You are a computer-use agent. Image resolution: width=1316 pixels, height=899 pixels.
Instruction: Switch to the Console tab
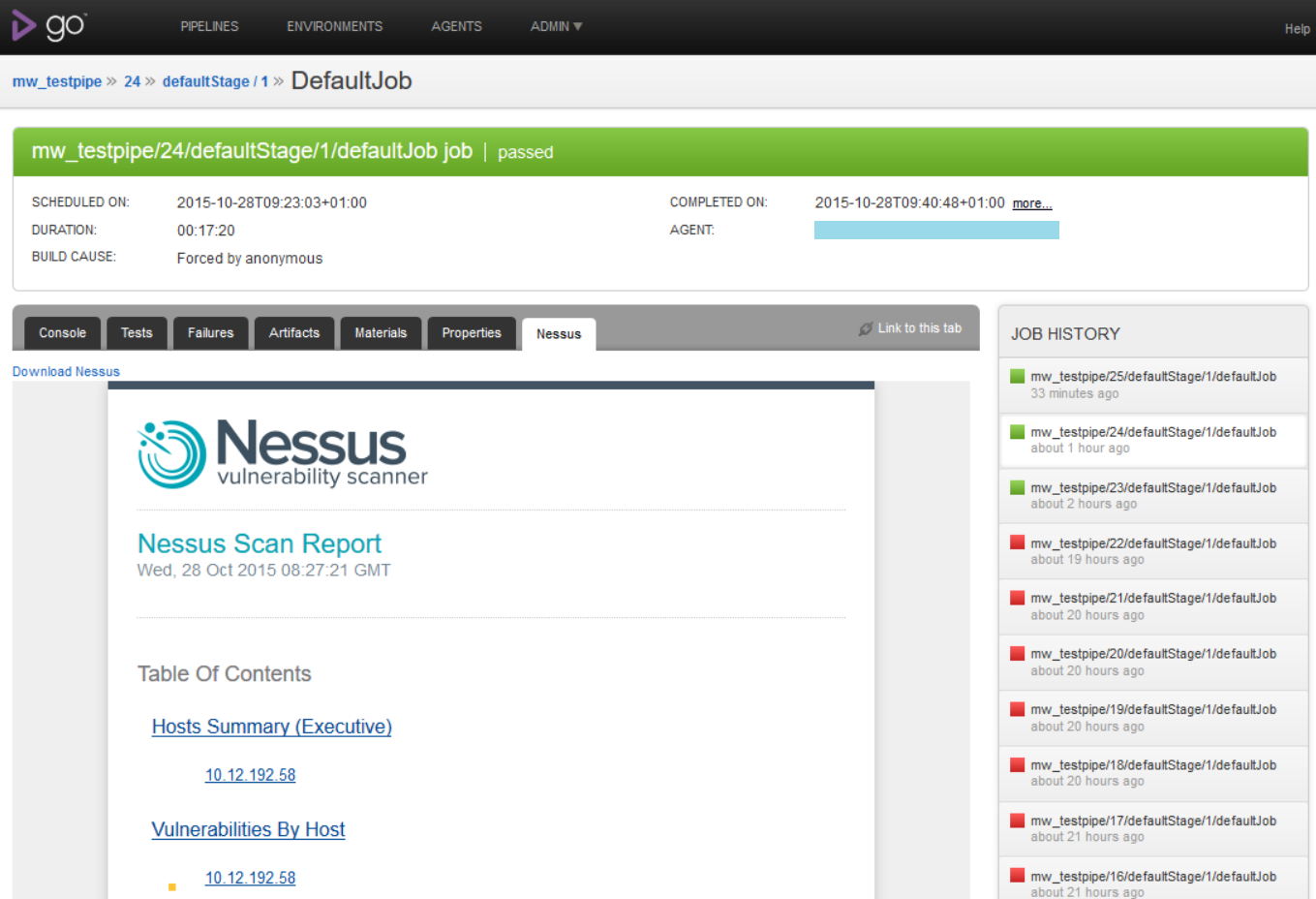point(62,333)
